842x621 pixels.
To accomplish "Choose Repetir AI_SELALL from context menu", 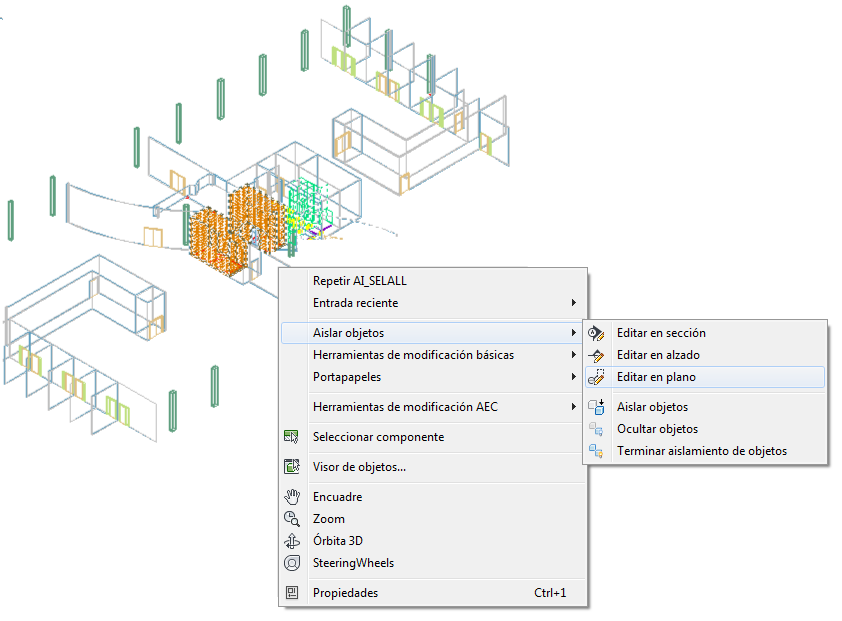I will point(433,281).
